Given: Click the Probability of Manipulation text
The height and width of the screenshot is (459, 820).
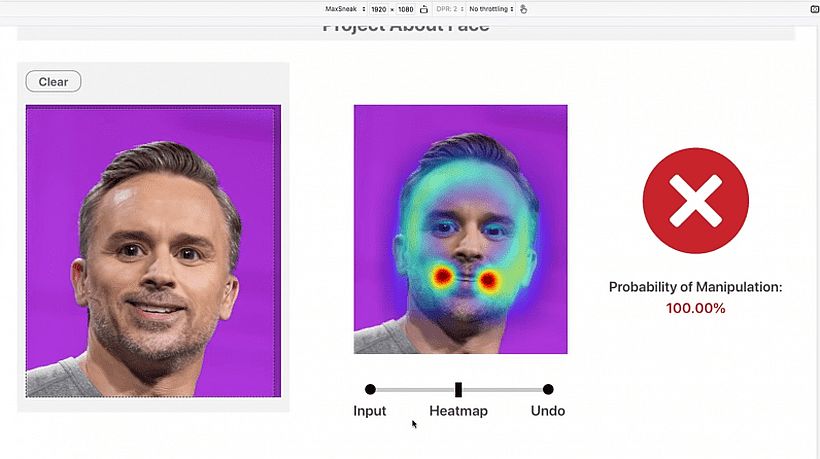Looking at the screenshot, I should pos(695,287).
